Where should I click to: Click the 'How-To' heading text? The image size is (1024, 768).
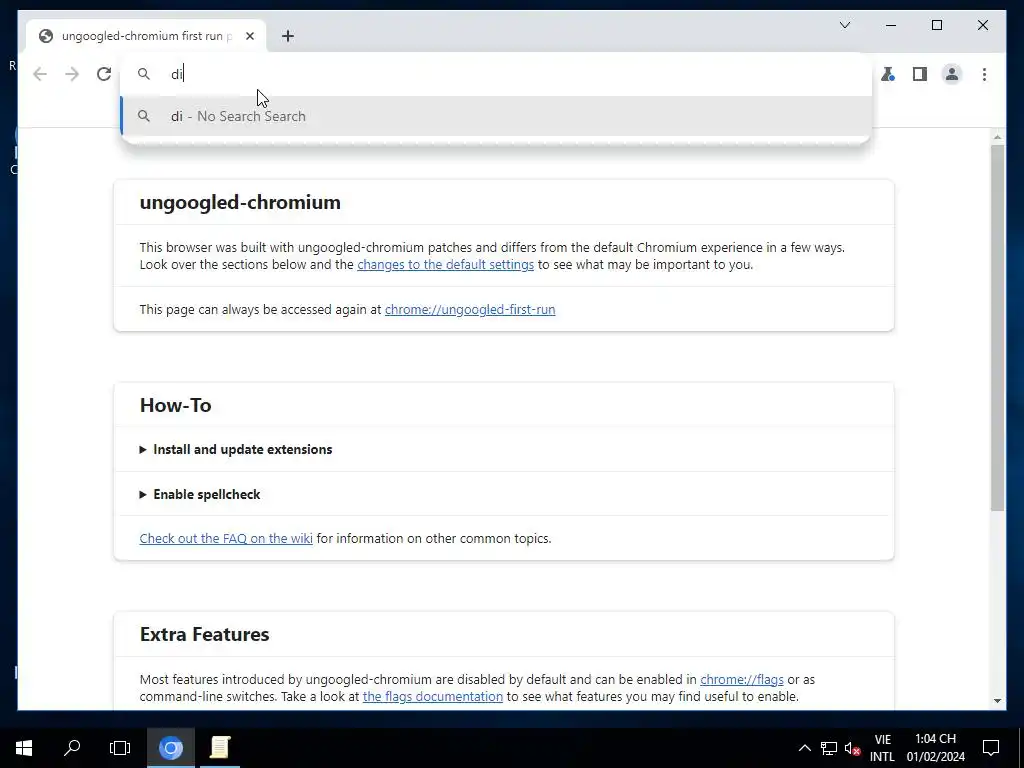tap(176, 406)
